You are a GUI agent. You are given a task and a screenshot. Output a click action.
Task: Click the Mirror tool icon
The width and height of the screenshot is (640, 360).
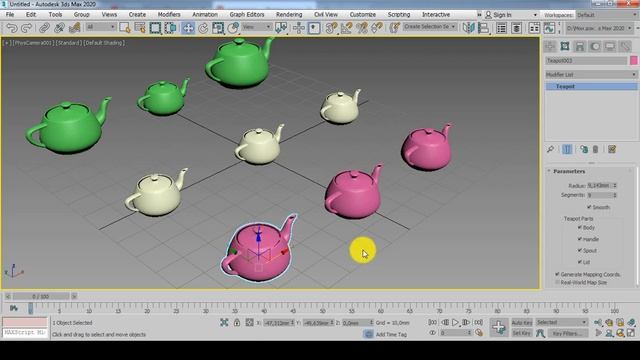pyautogui.click(x=469, y=28)
